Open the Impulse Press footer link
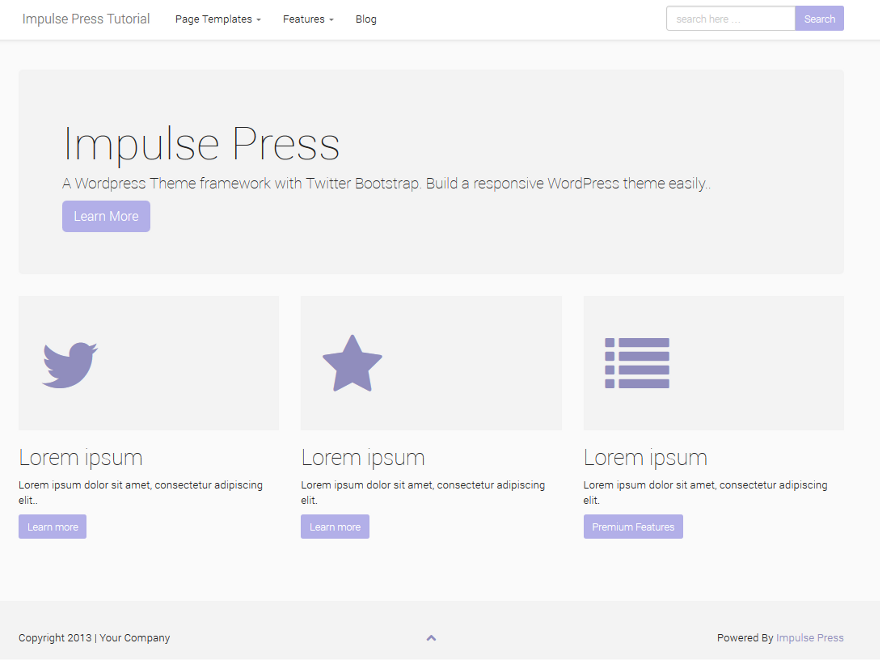The image size is (880, 660). [810, 637]
